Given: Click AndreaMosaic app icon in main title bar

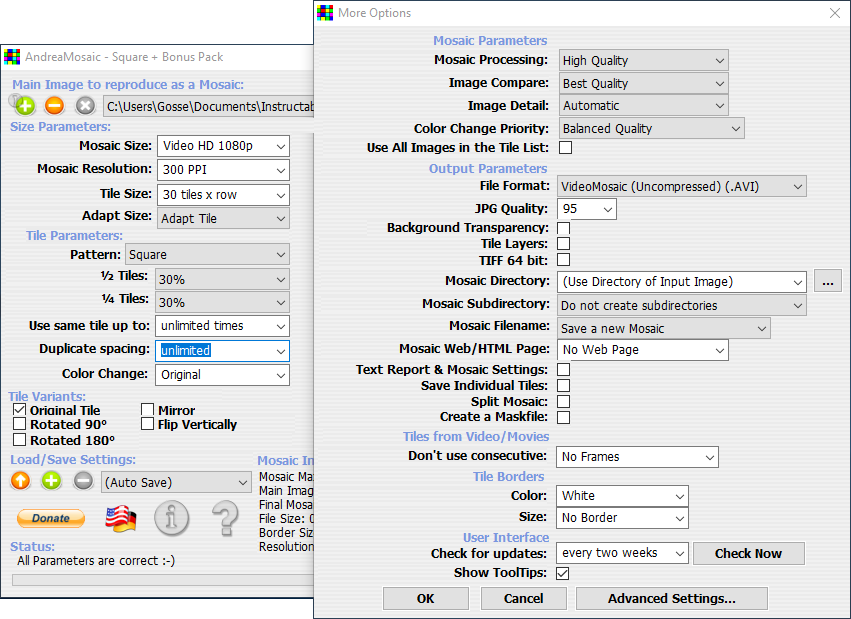Looking at the screenshot, I should [x=12, y=57].
